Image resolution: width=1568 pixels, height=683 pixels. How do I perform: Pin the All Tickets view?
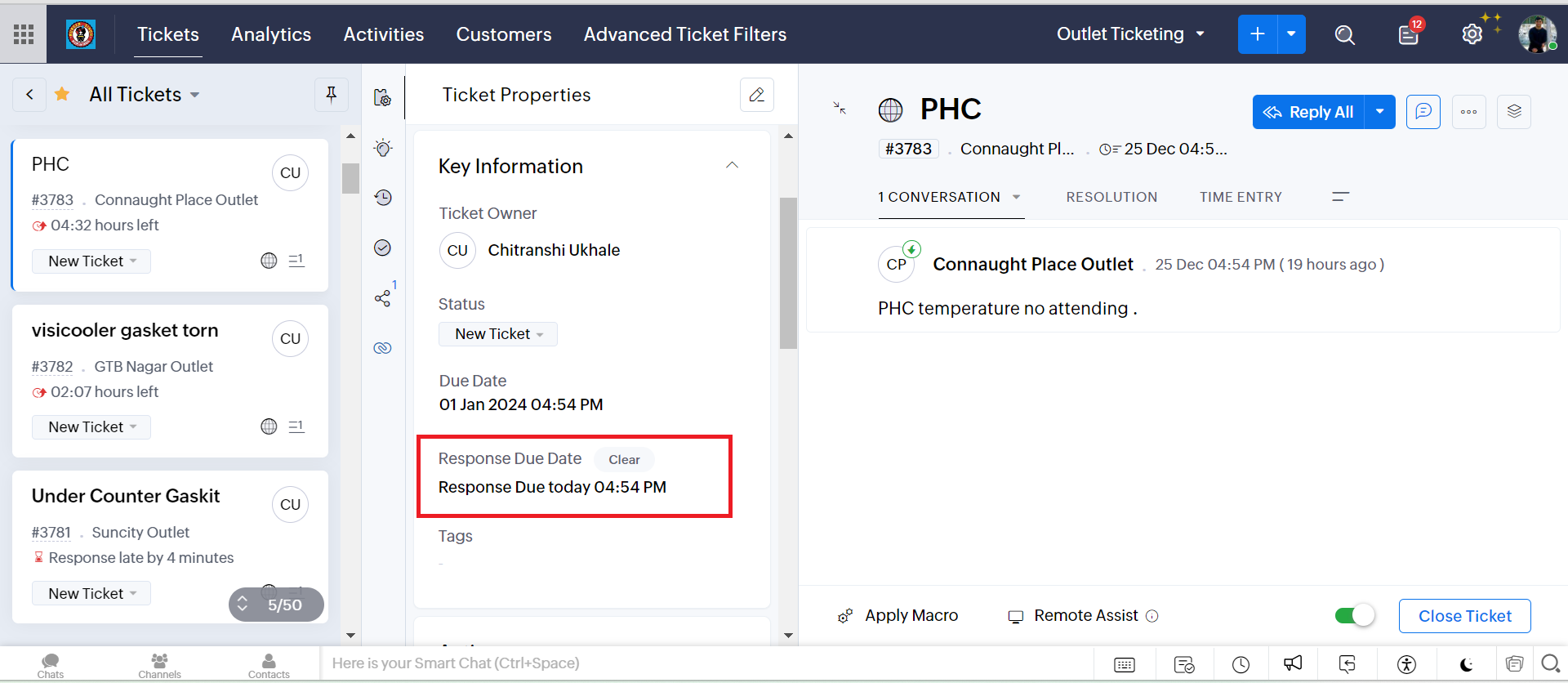[x=332, y=95]
